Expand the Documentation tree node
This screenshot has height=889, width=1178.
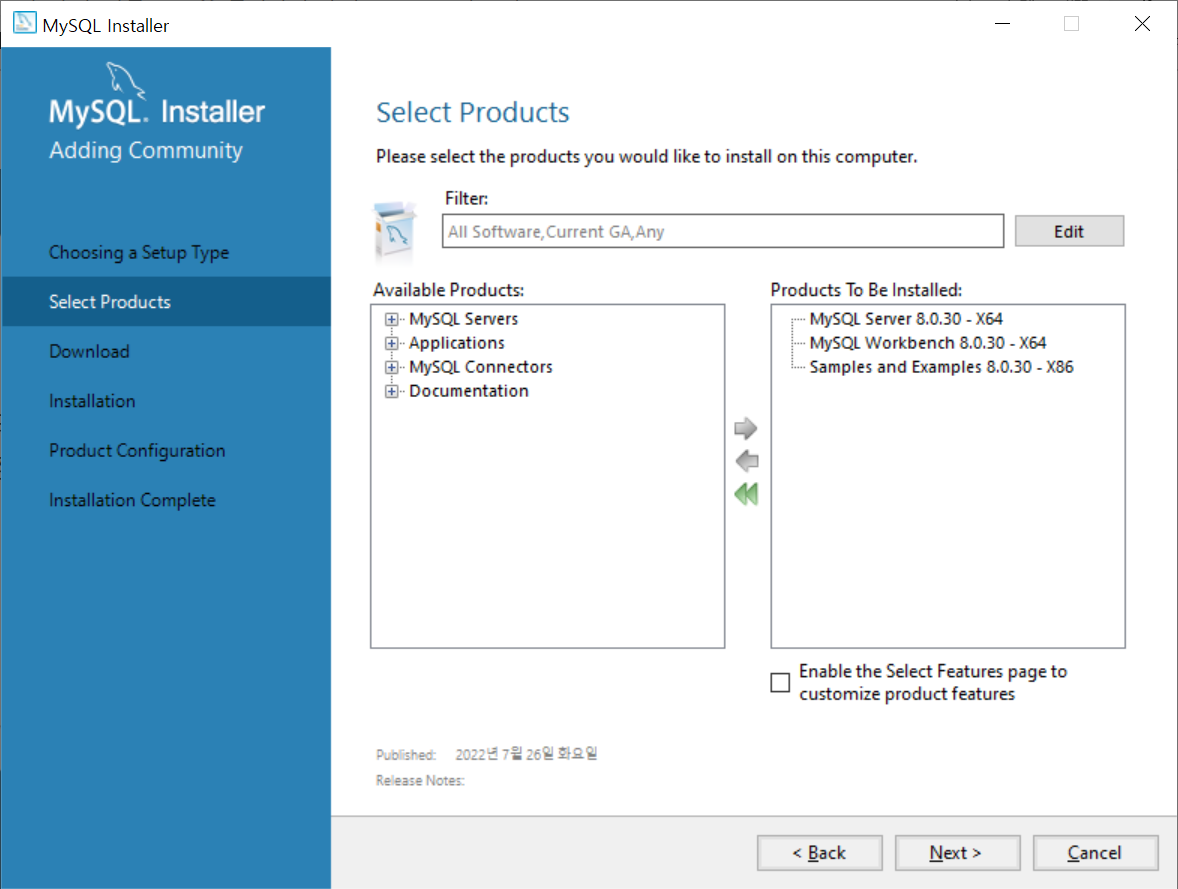[x=391, y=392]
